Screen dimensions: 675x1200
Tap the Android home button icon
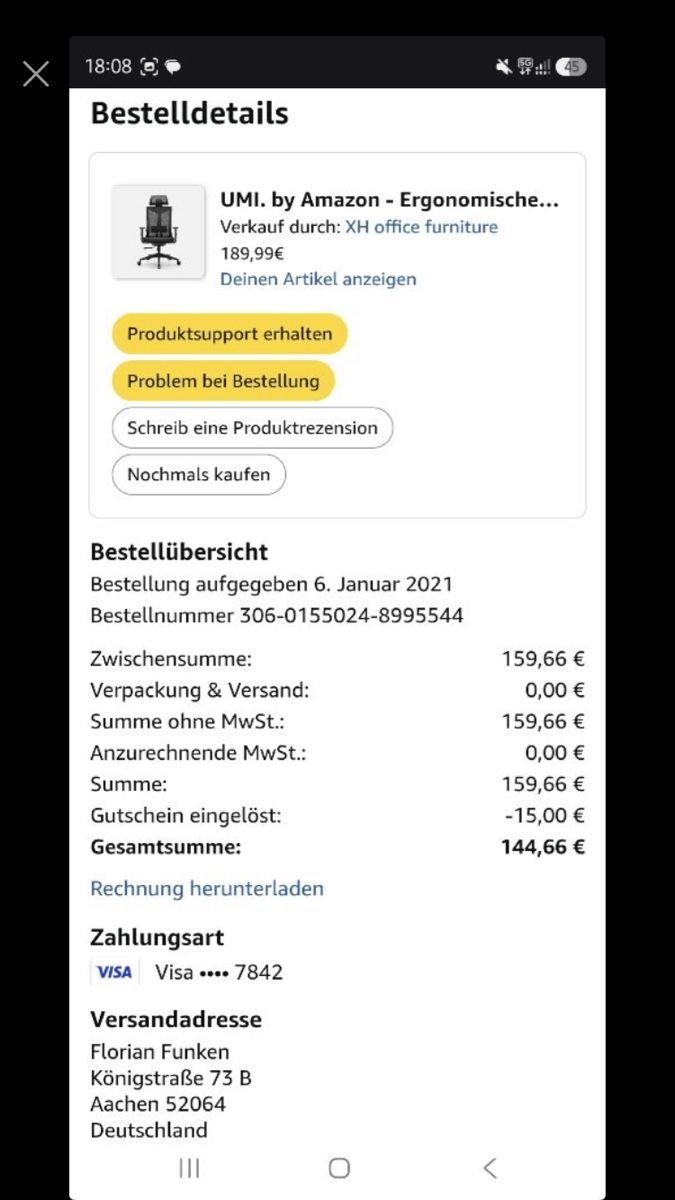pyautogui.click(x=339, y=1167)
